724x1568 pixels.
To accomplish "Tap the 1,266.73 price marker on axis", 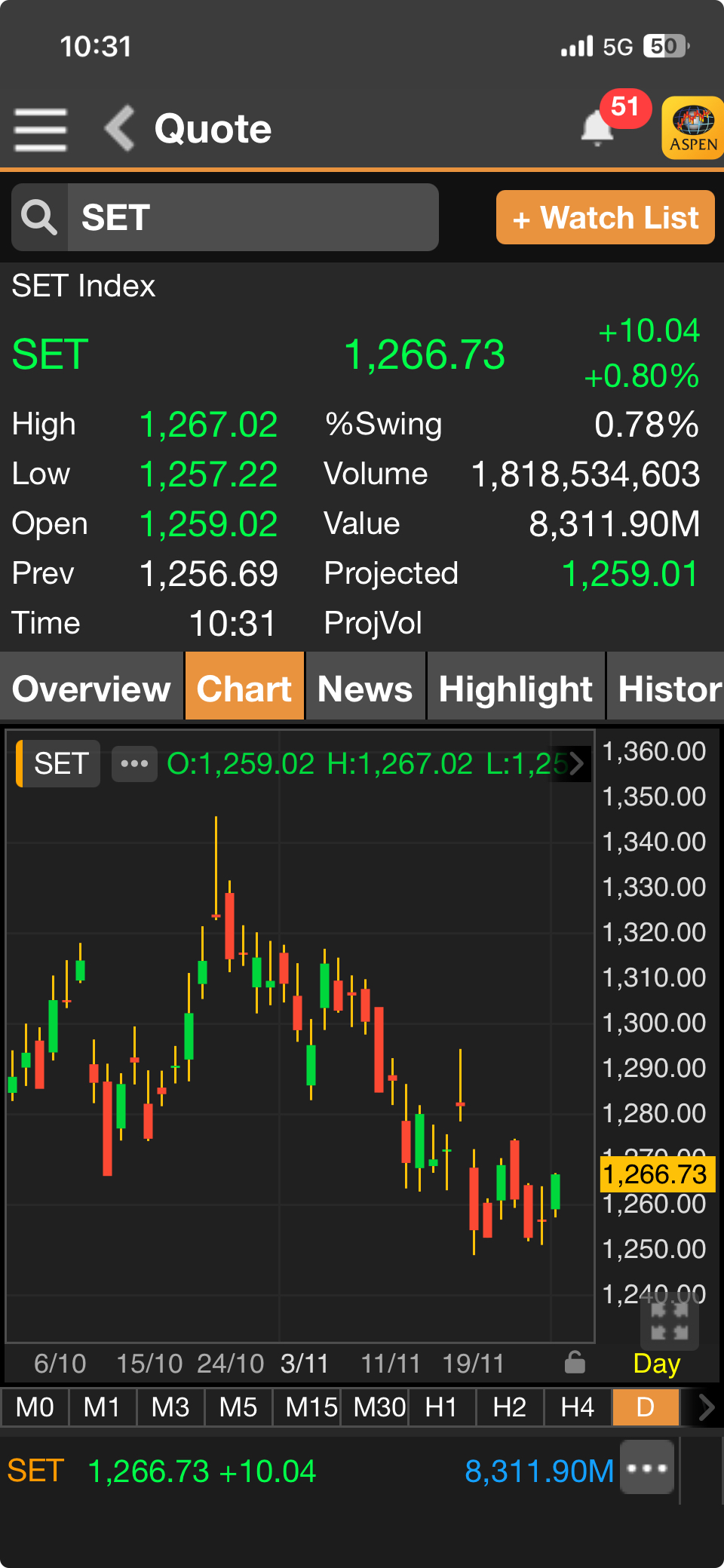I will pos(655,1174).
